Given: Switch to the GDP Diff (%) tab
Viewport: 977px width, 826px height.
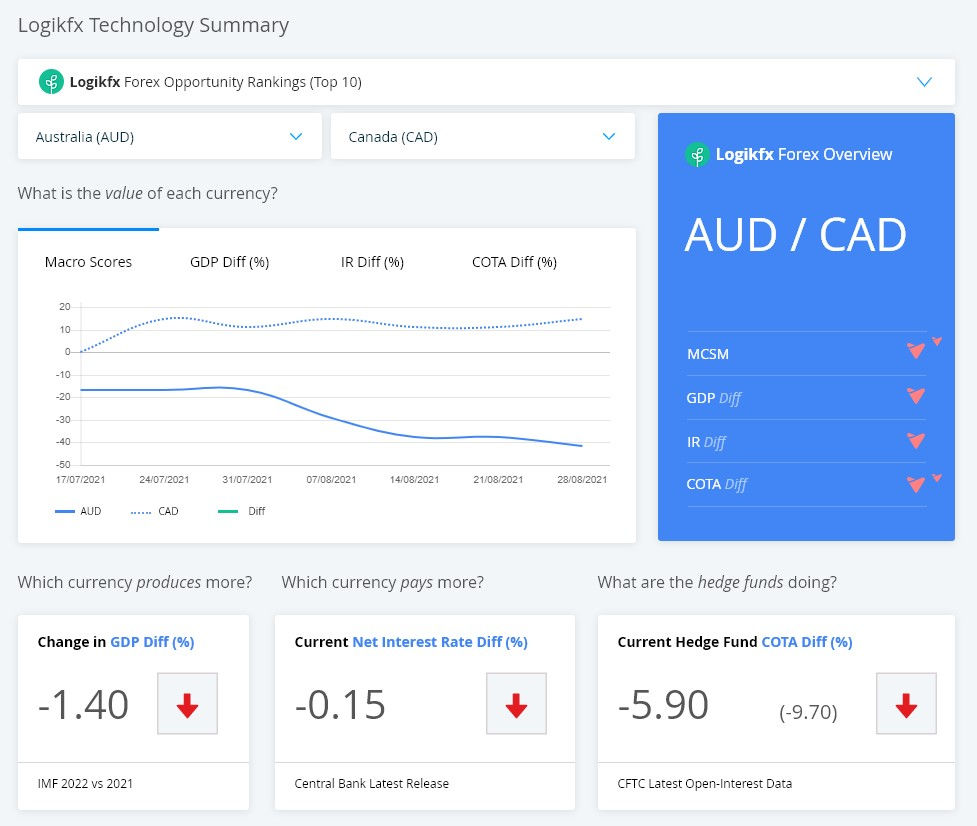Looking at the screenshot, I should coord(229,262).
